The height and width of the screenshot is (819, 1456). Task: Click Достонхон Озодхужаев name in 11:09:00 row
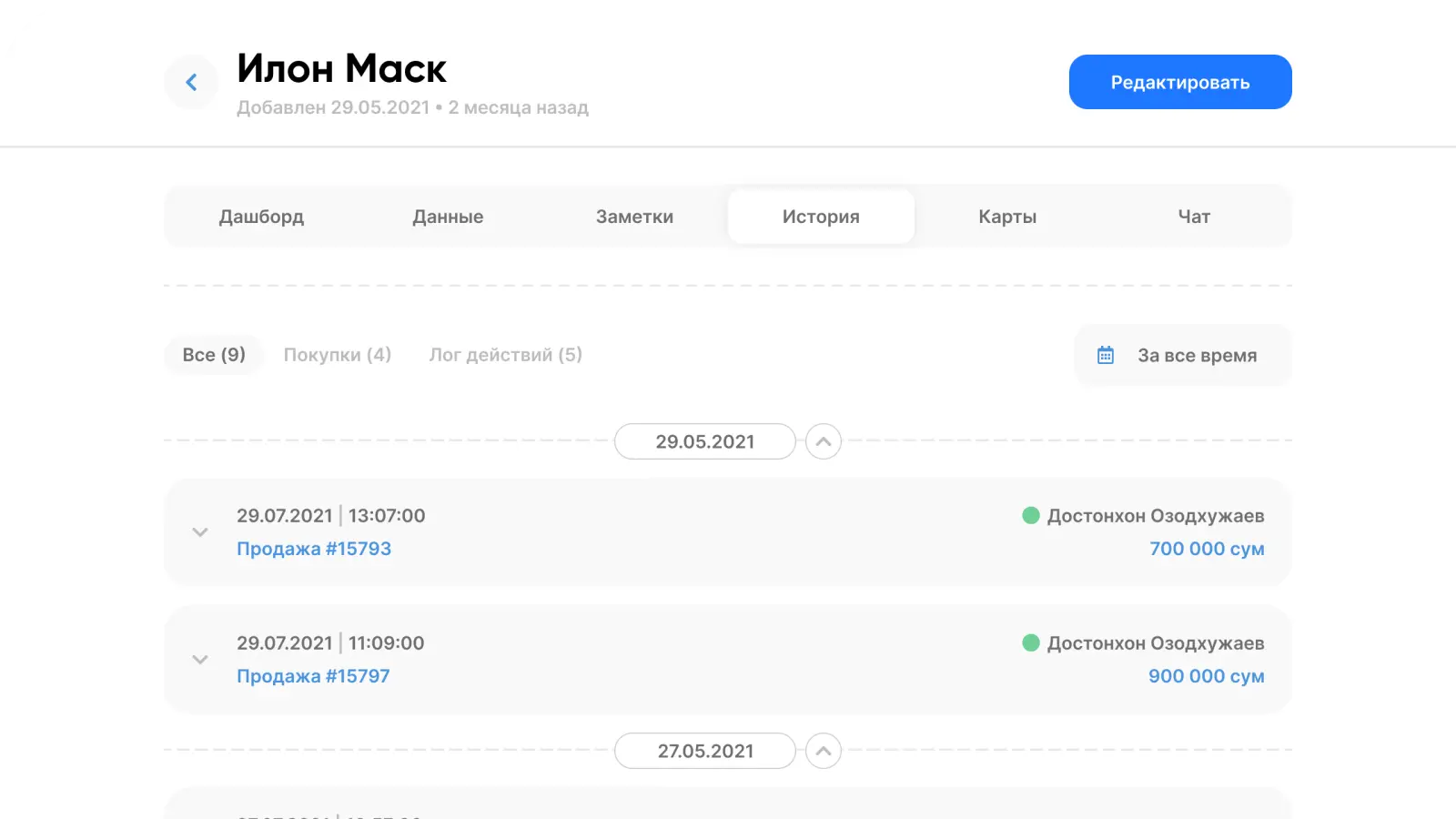tap(1156, 643)
